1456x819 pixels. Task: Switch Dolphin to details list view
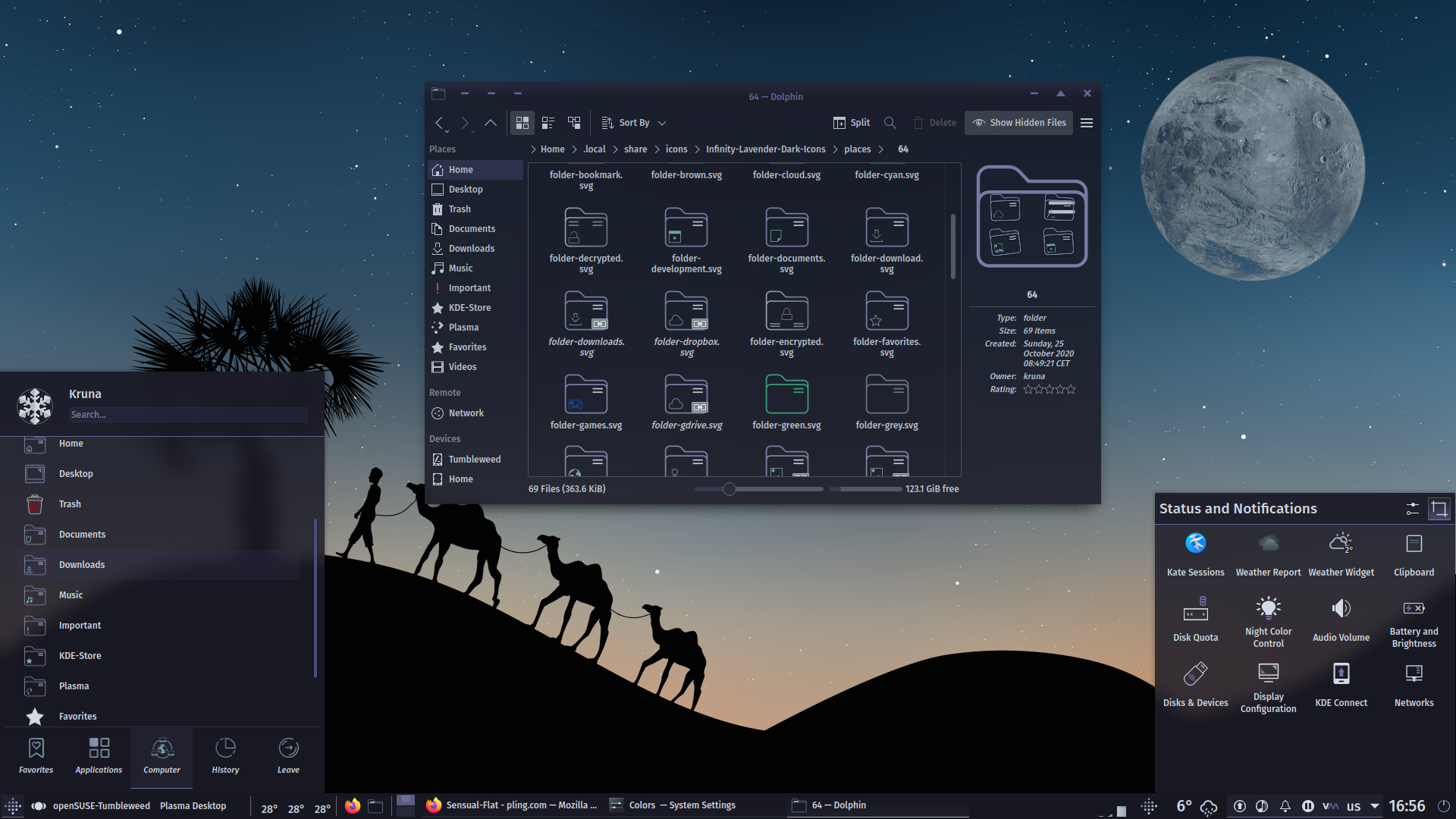coord(548,122)
